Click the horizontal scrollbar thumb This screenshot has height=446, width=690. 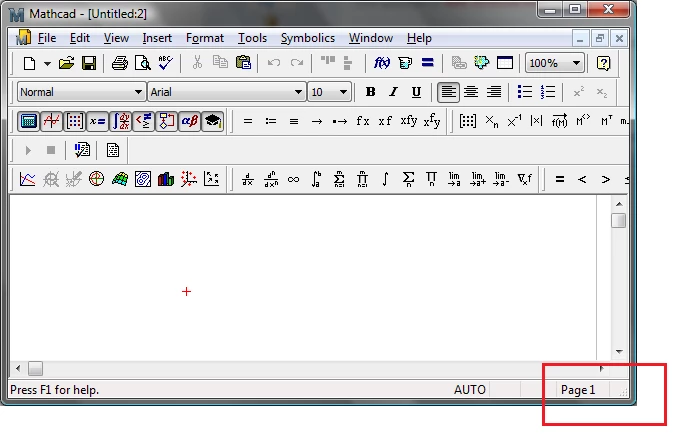point(36,369)
